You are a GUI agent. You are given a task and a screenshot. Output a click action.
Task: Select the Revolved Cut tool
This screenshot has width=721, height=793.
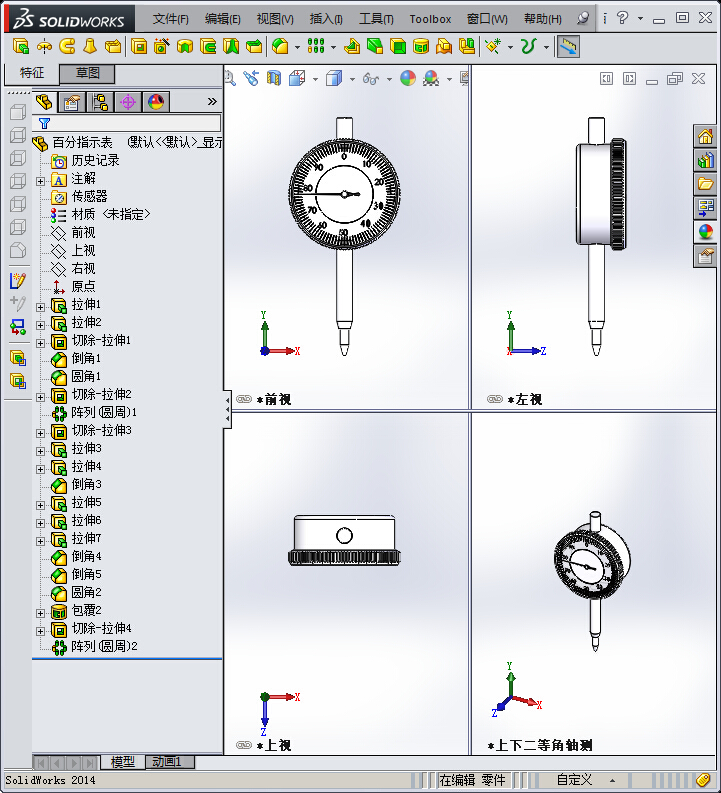[x=185, y=47]
